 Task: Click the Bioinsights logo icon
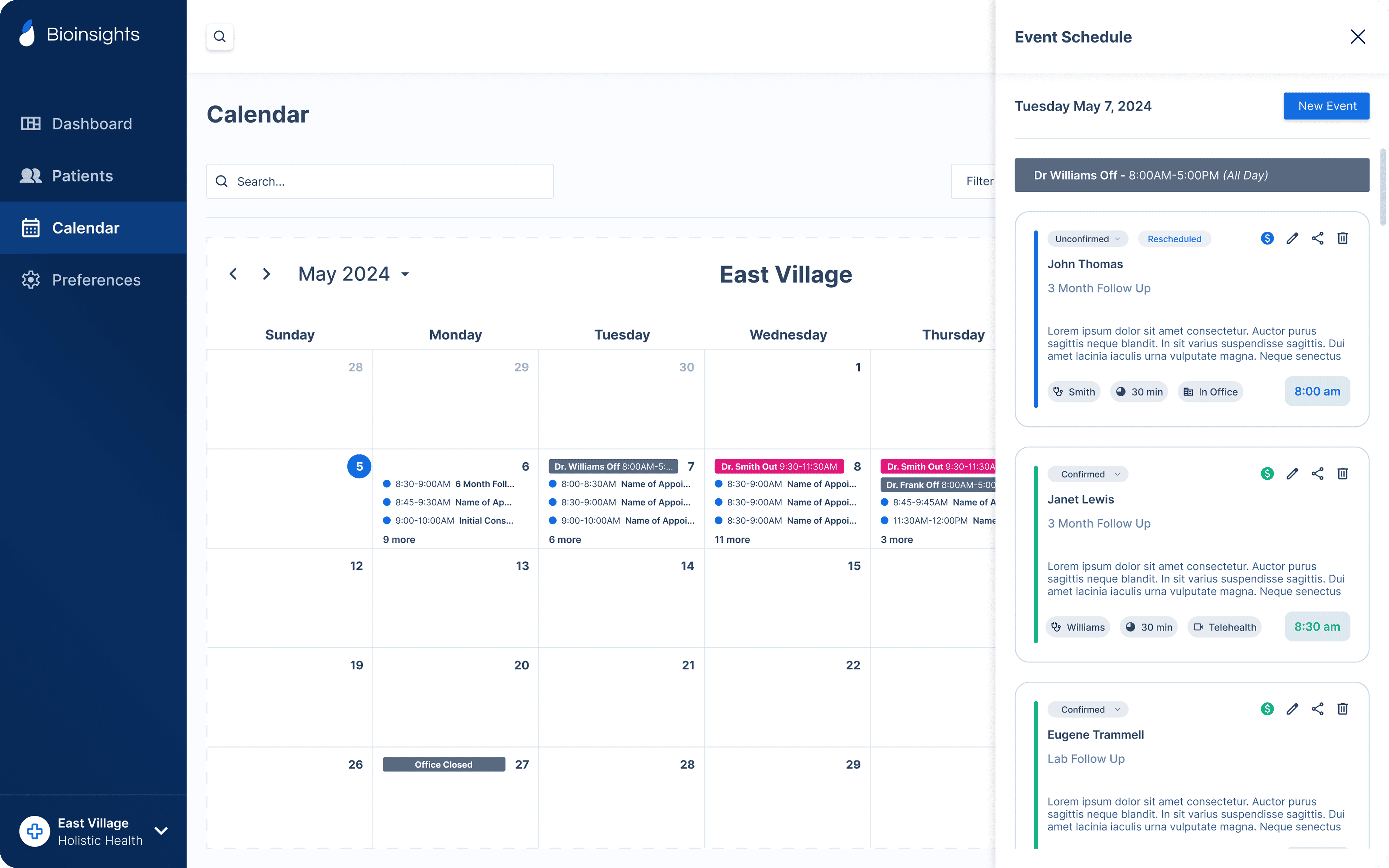[27, 33]
